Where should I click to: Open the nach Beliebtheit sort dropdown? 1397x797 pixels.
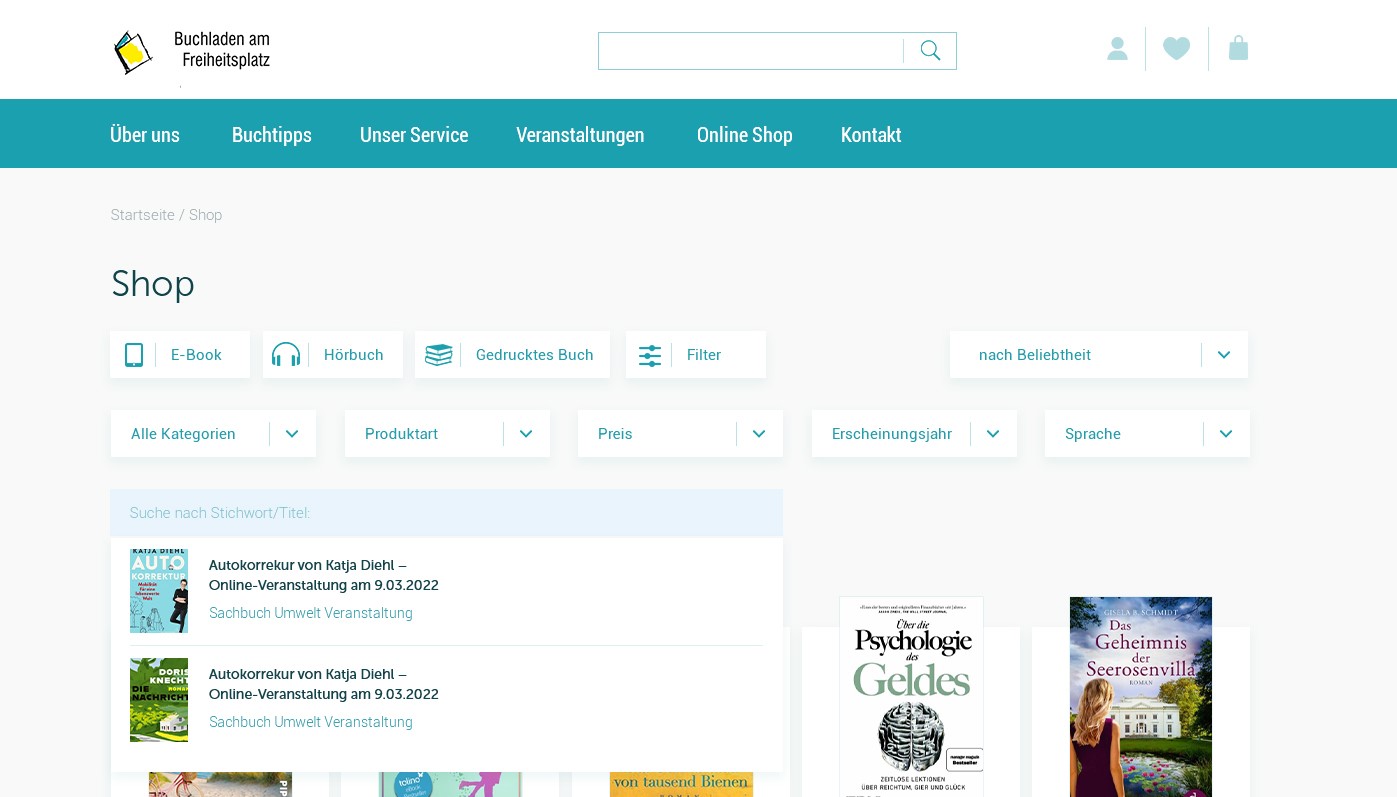(1099, 355)
